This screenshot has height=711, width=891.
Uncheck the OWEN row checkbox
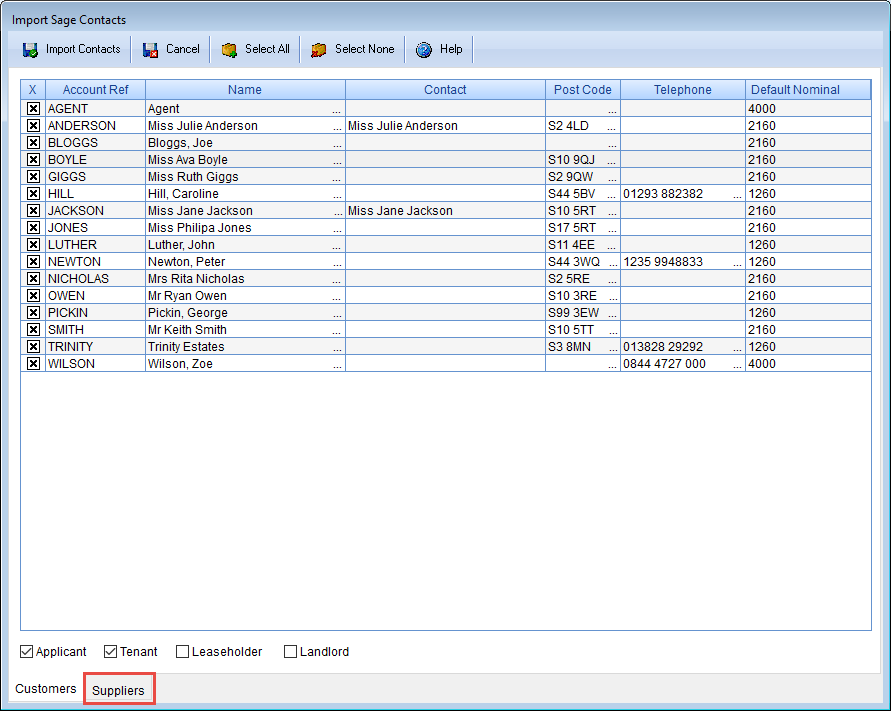coord(34,296)
